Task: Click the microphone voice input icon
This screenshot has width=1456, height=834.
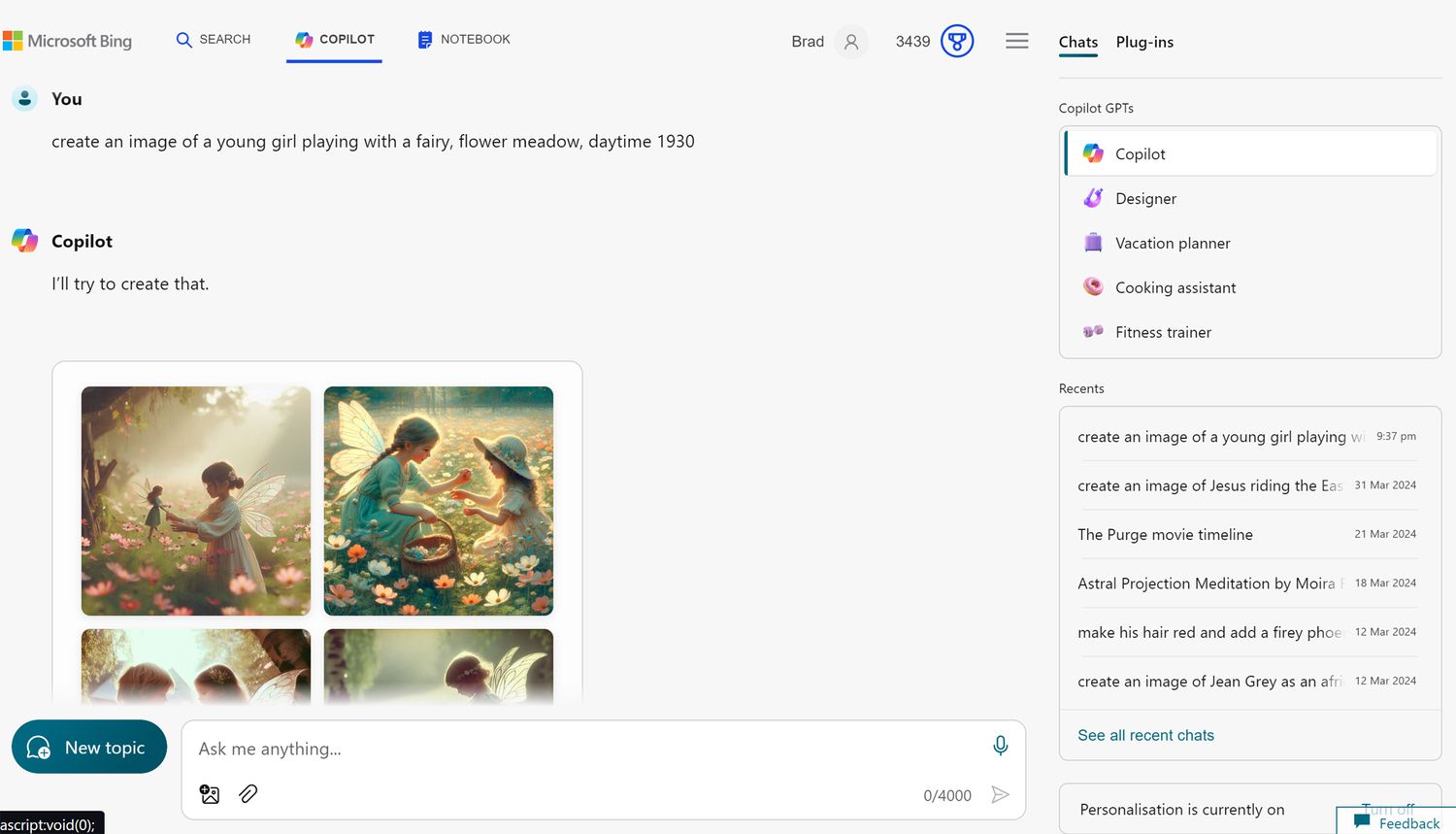Action: tap(1000, 745)
